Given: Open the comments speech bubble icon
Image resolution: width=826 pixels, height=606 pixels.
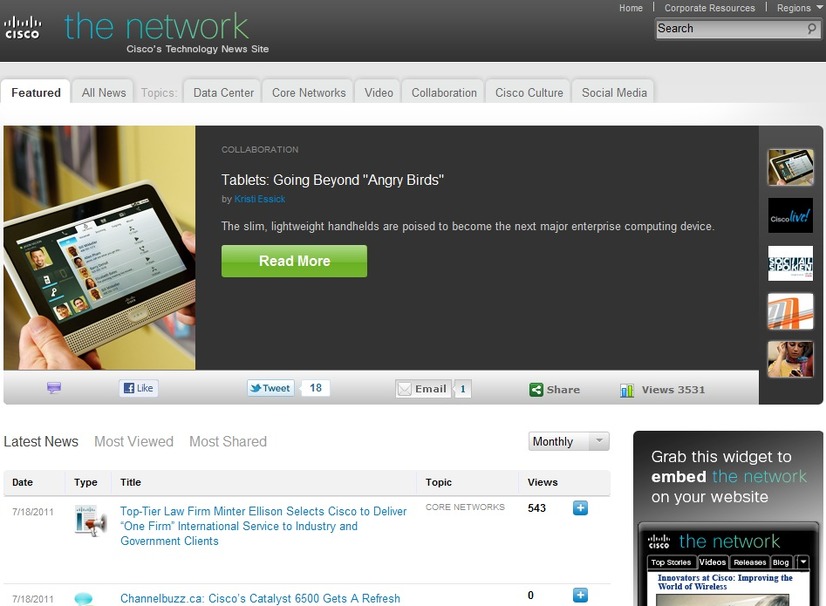Looking at the screenshot, I should pos(54,388).
